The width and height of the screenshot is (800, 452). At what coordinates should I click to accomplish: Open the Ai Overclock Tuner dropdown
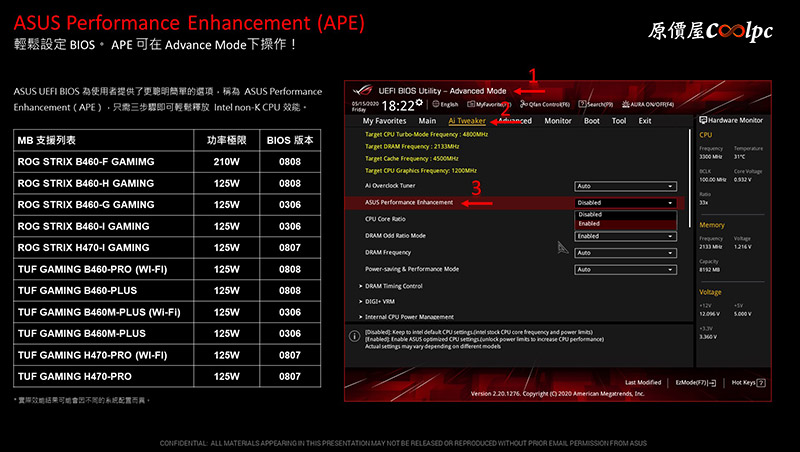pyautogui.click(x=626, y=186)
